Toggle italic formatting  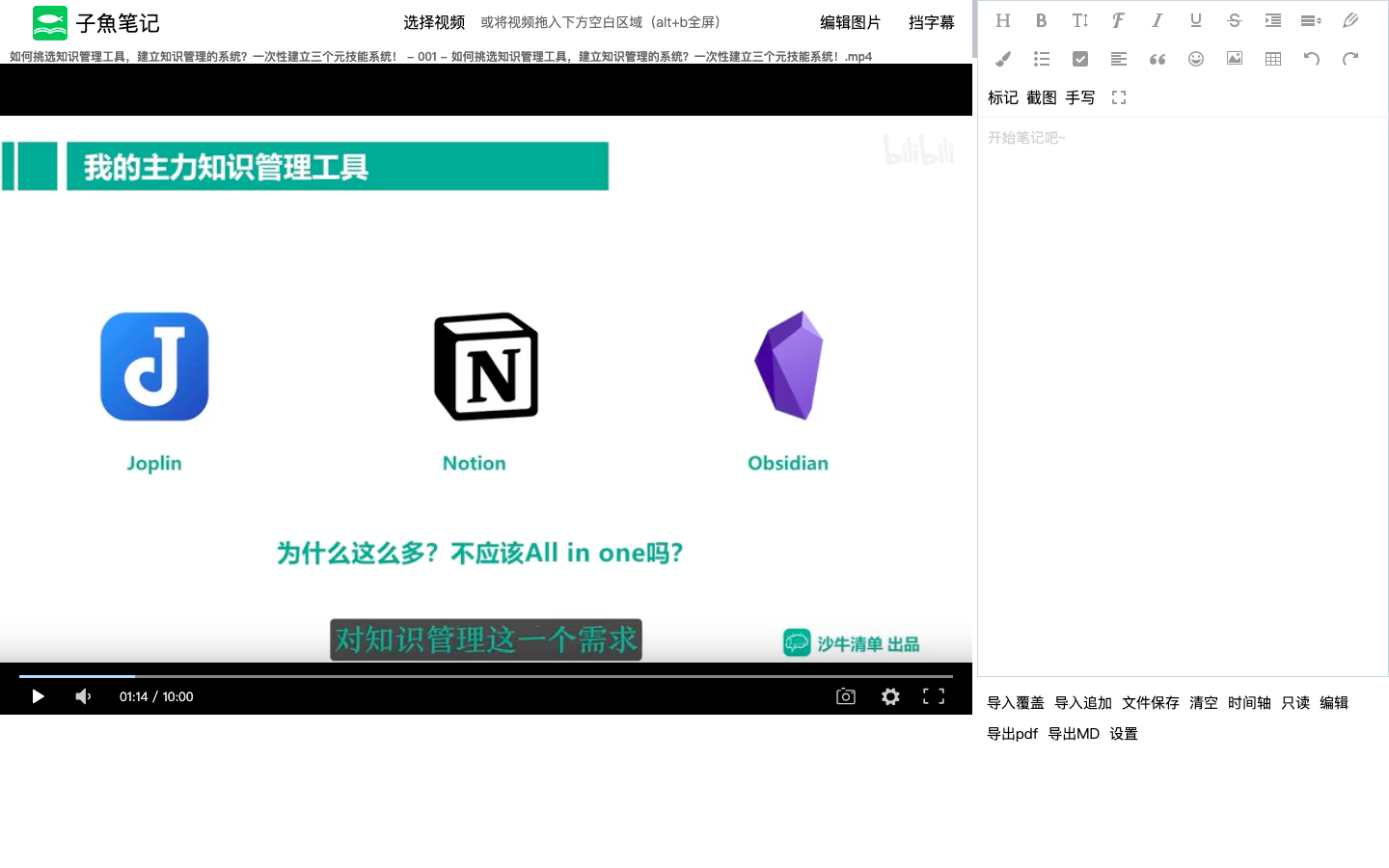[x=1157, y=20]
